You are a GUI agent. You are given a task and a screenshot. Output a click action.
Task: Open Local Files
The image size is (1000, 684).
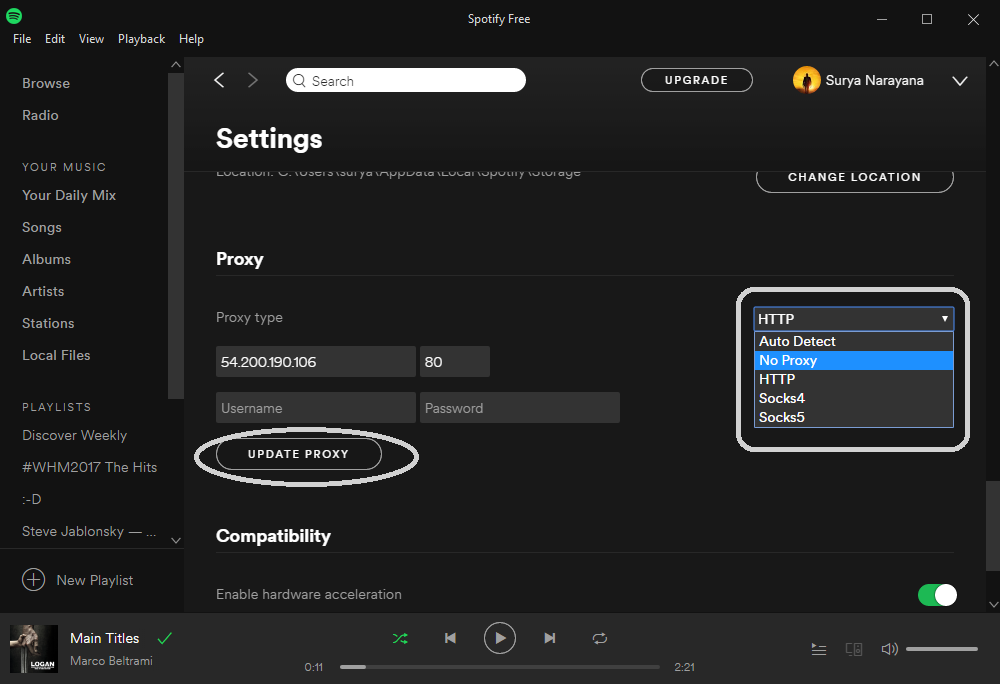tap(56, 355)
